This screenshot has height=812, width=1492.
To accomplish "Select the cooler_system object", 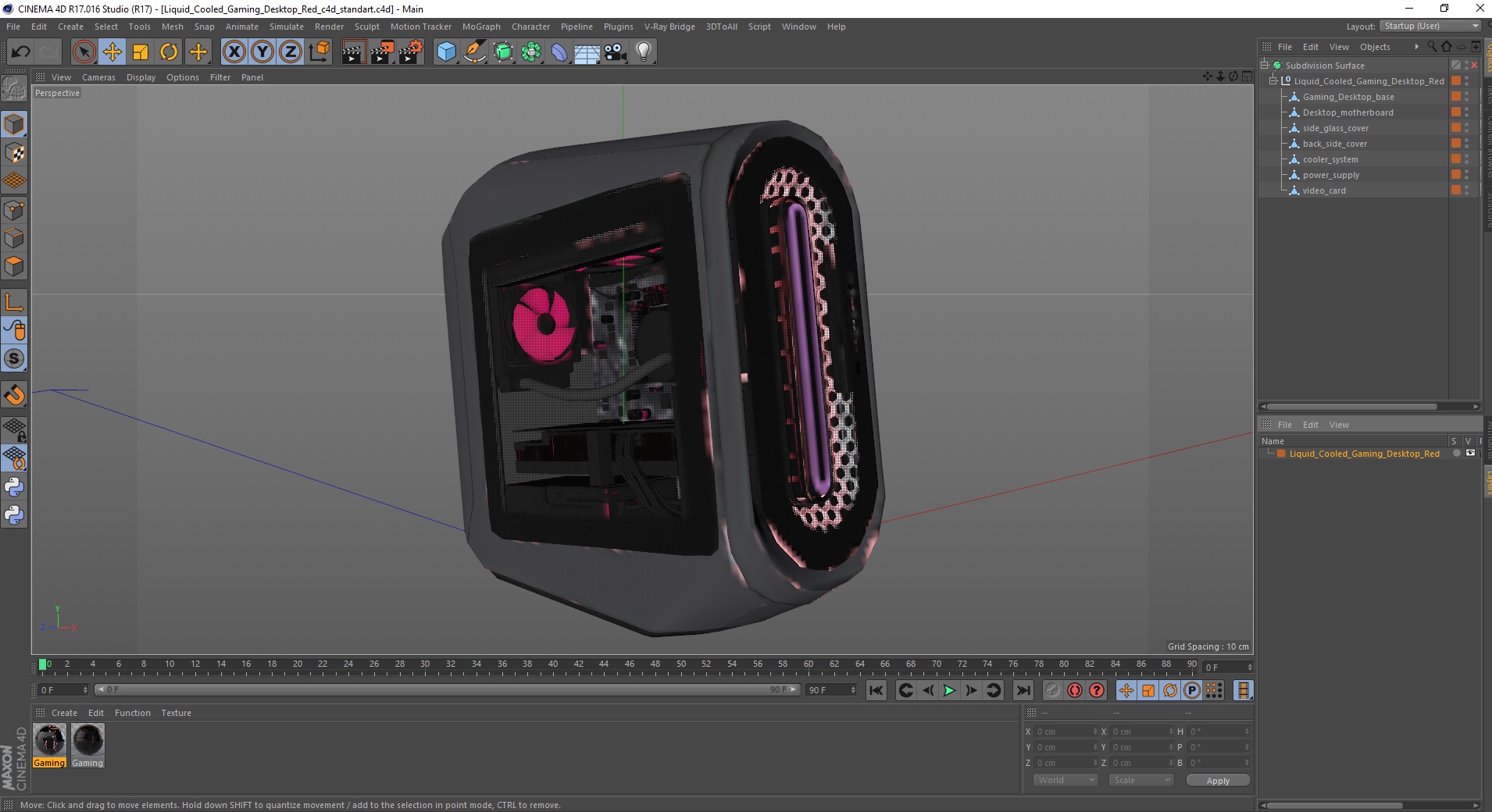I will click(1330, 159).
